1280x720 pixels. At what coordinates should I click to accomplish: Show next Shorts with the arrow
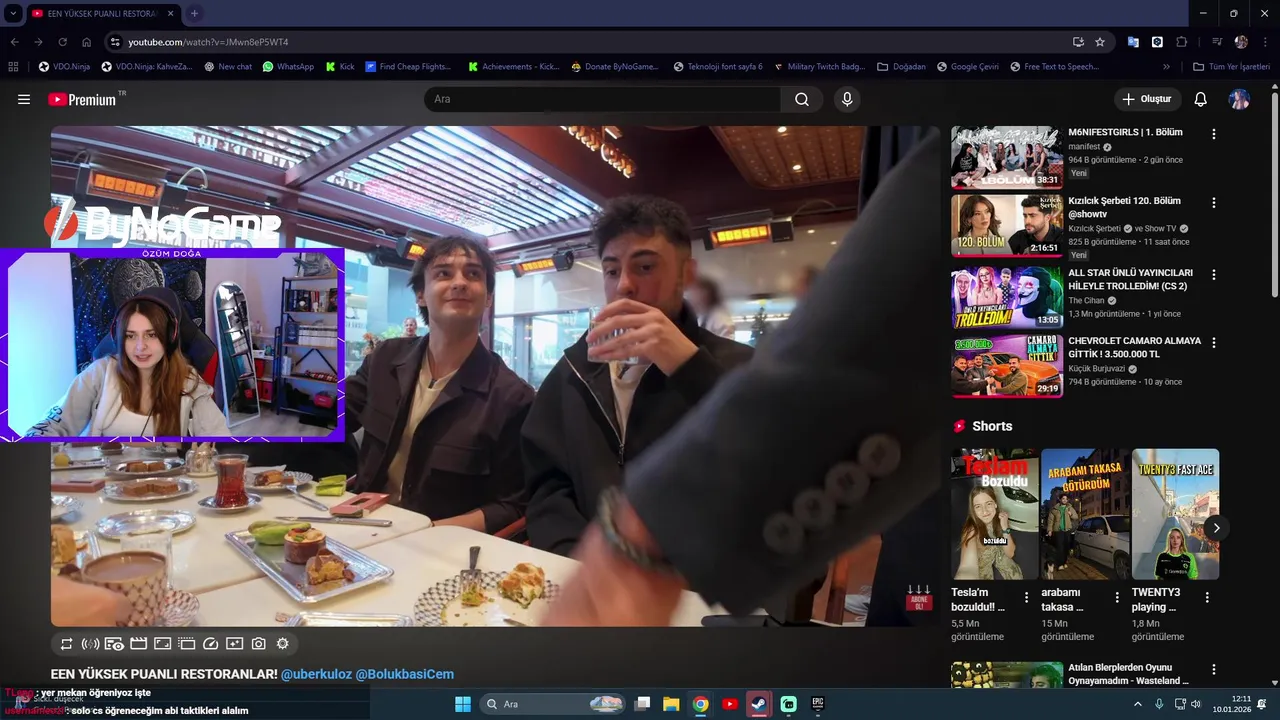[x=1216, y=528]
